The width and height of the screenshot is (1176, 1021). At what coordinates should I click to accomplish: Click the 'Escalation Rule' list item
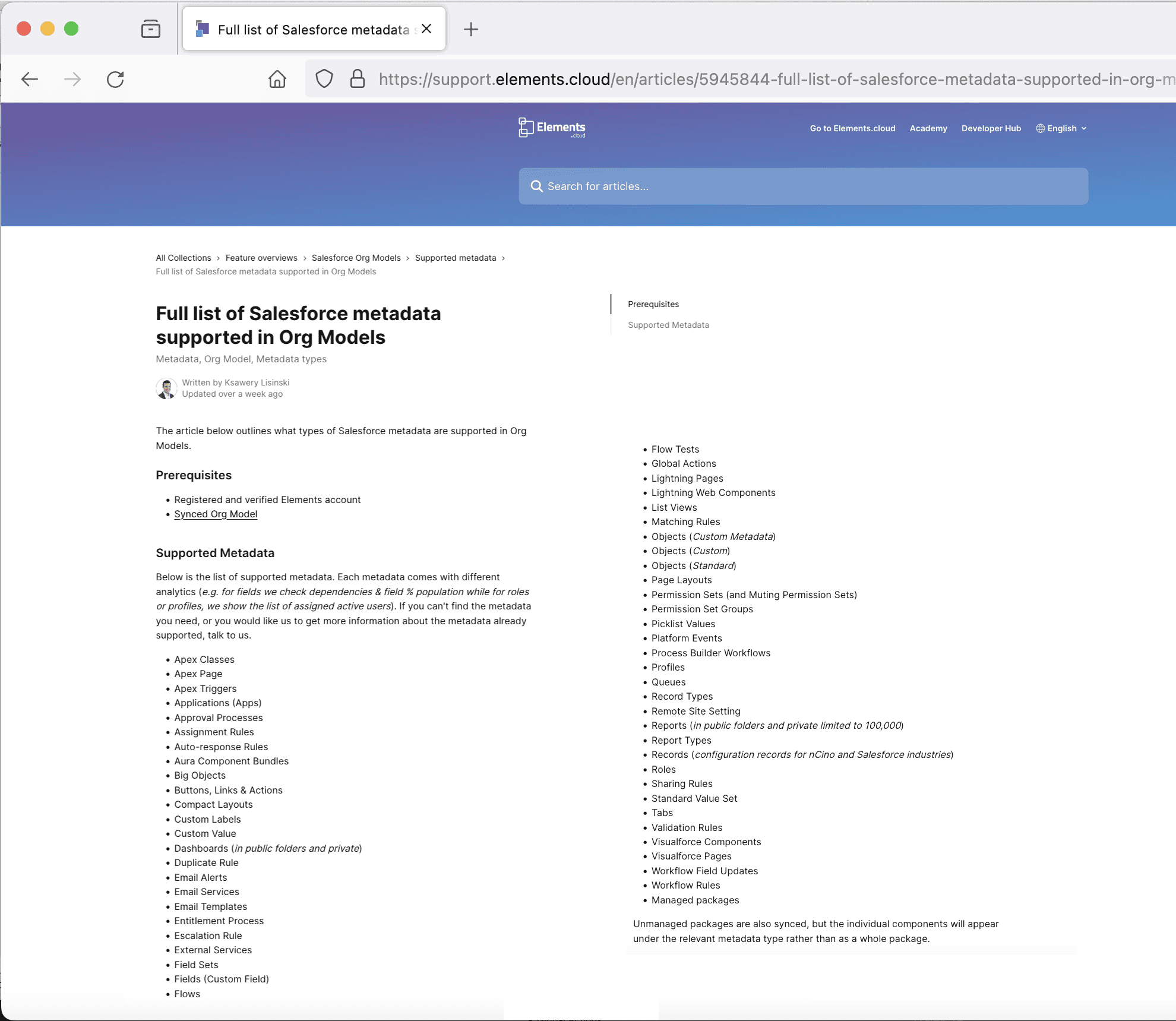point(208,935)
